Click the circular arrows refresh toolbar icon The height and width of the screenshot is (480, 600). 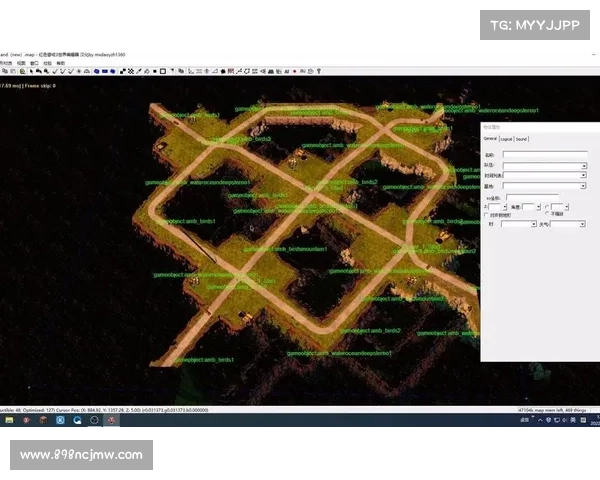[247, 71]
